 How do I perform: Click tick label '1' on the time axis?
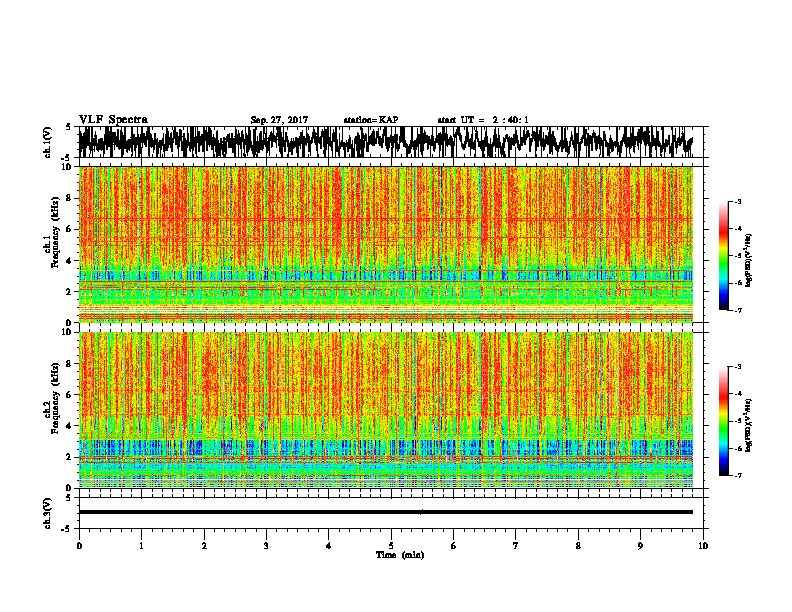pyautogui.click(x=141, y=546)
